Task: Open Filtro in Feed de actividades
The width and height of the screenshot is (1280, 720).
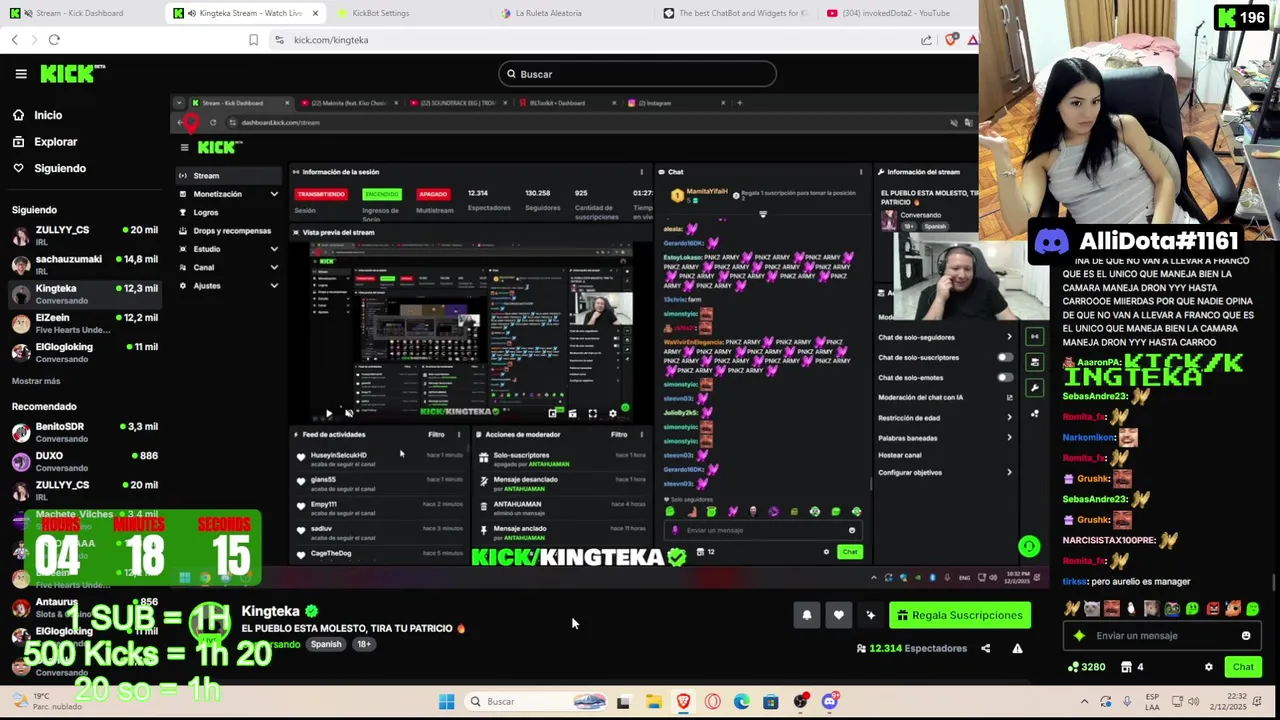Action: pyautogui.click(x=437, y=434)
